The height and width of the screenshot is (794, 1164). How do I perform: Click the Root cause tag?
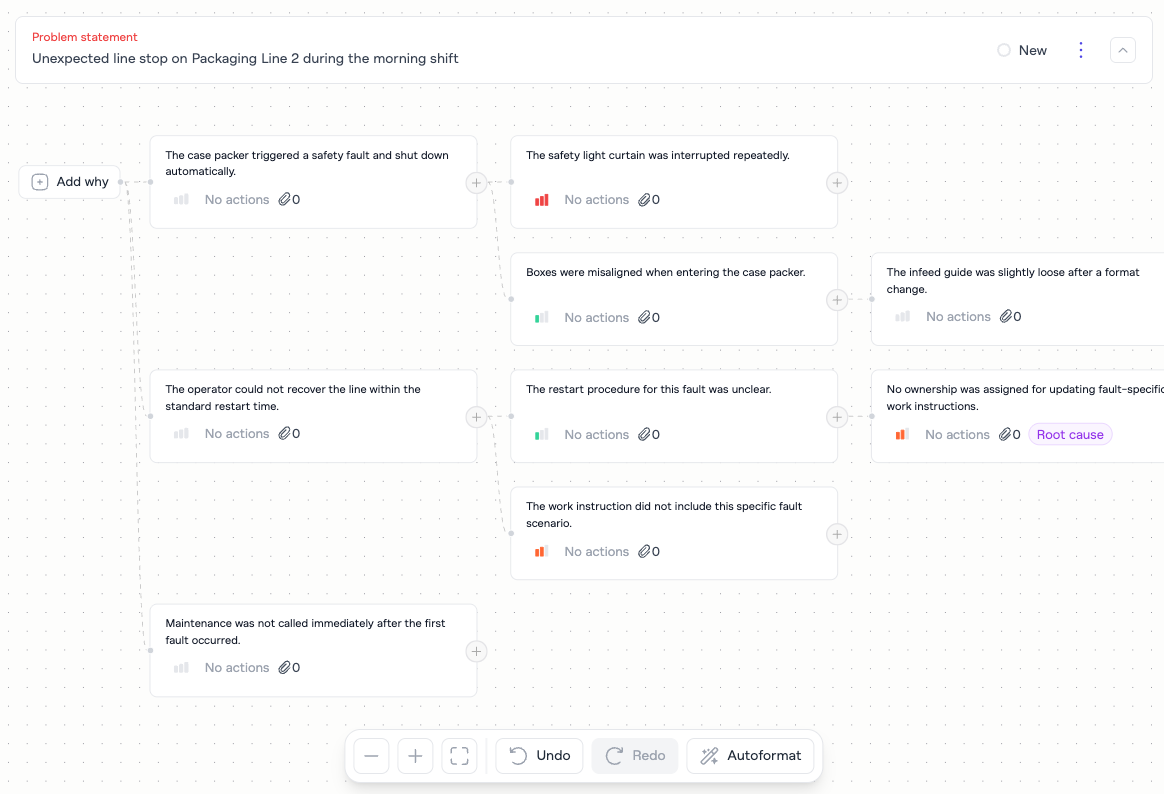pos(1070,435)
